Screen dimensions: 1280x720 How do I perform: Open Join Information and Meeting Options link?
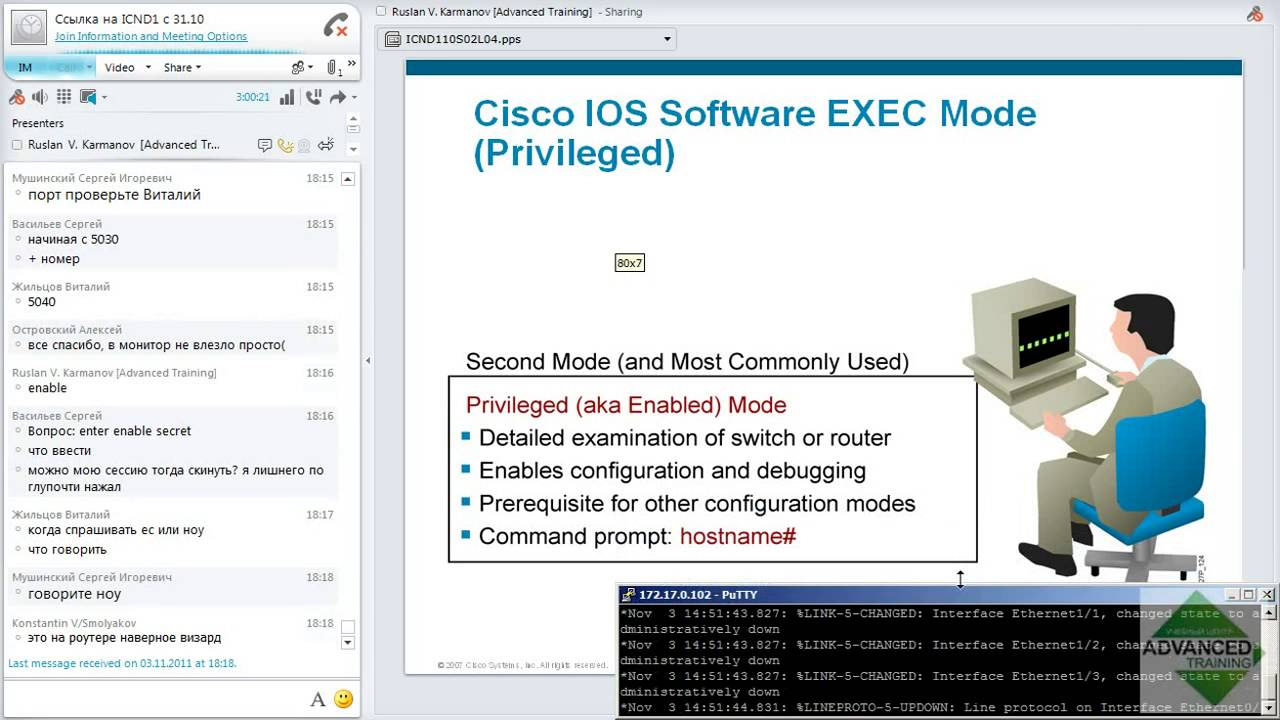point(151,36)
